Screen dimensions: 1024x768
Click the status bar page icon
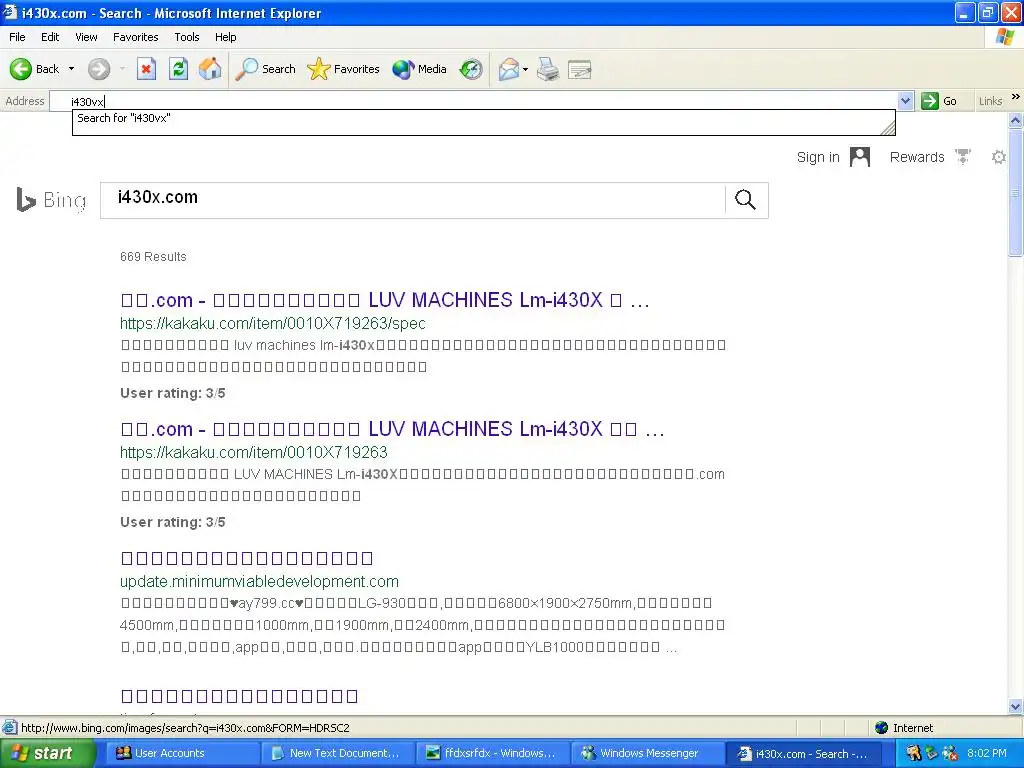tap(9, 728)
